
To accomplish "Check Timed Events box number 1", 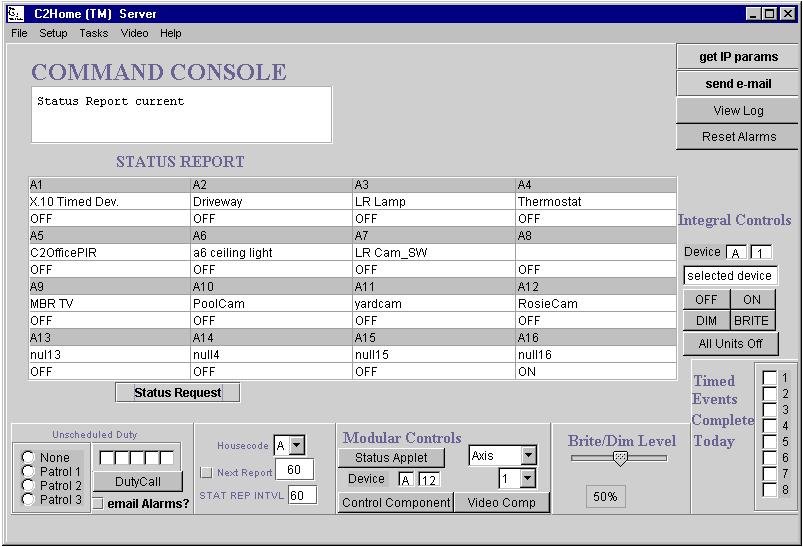I will [769, 378].
